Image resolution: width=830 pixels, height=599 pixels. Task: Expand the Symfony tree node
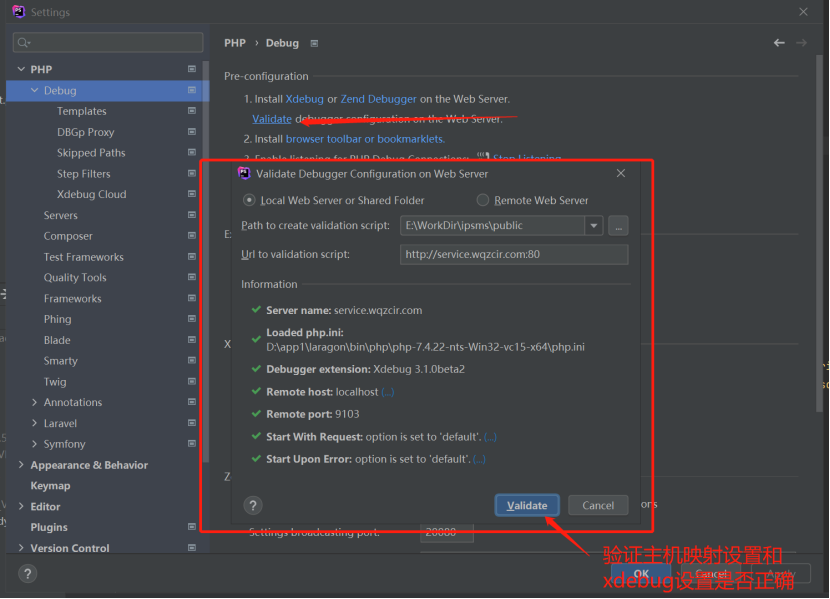tap(34, 443)
